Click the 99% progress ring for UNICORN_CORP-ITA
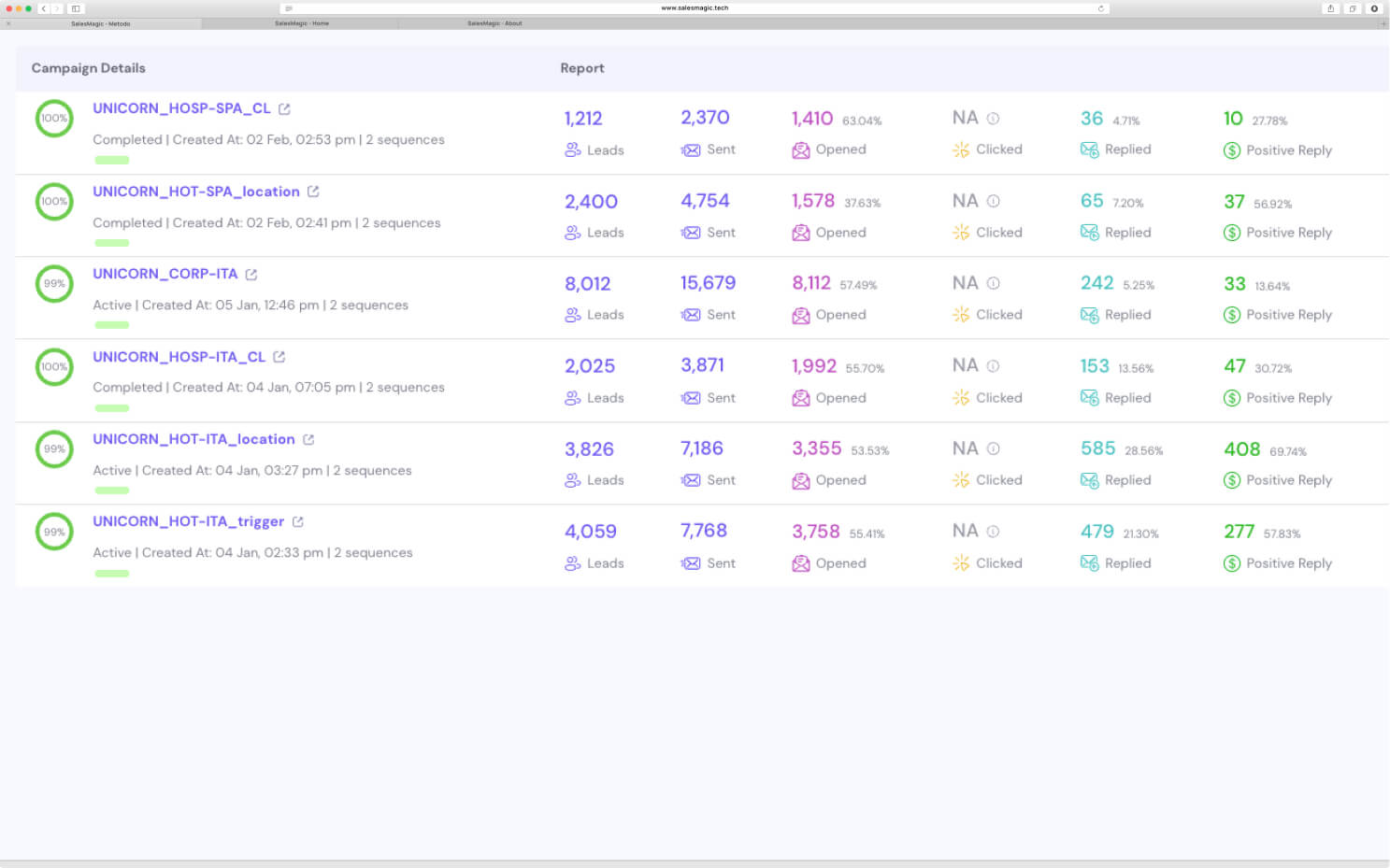This screenshot has width=1390, height=868. point(54,284)
